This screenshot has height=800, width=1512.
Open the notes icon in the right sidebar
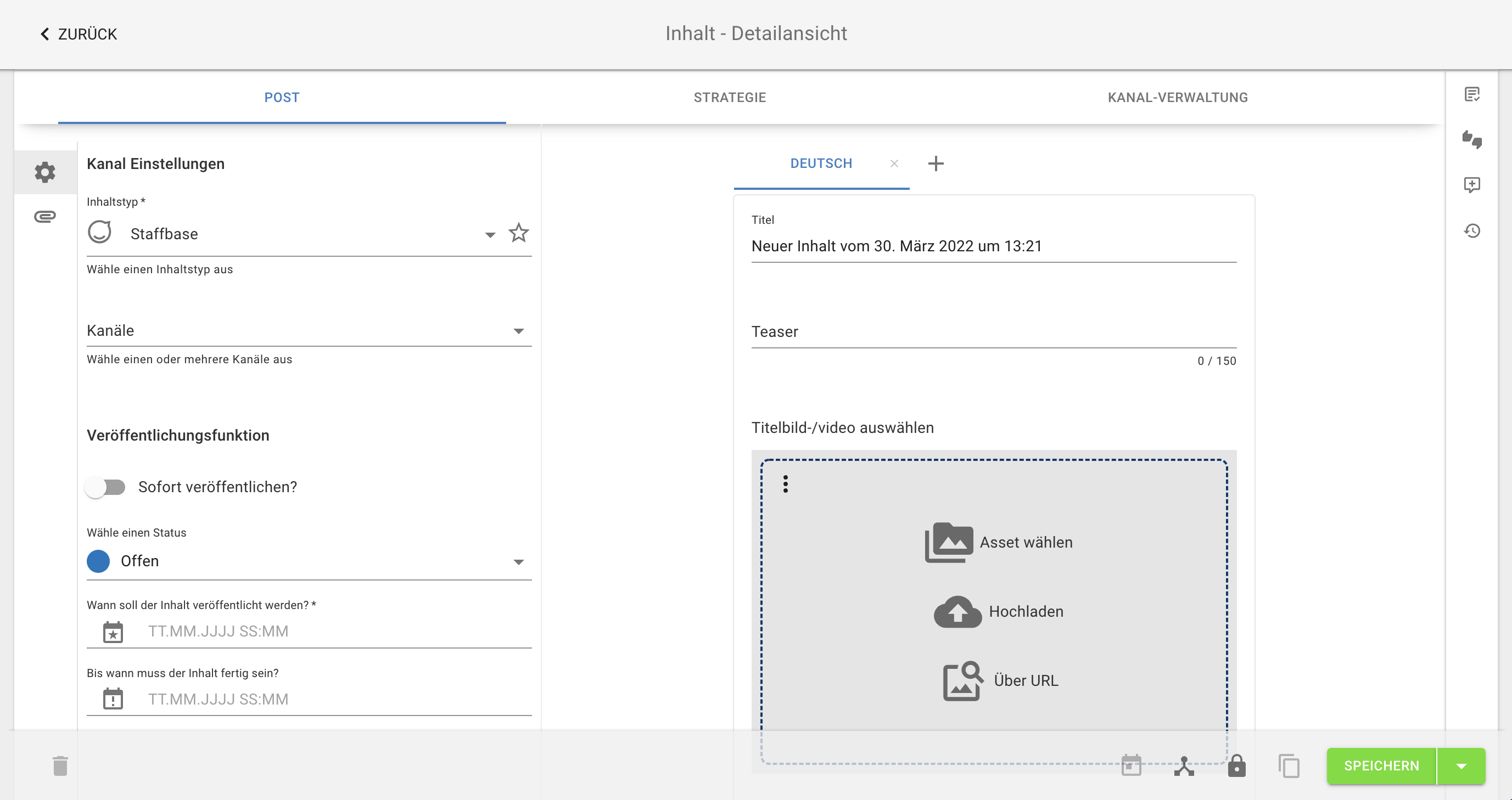[x=1473, y=94]
